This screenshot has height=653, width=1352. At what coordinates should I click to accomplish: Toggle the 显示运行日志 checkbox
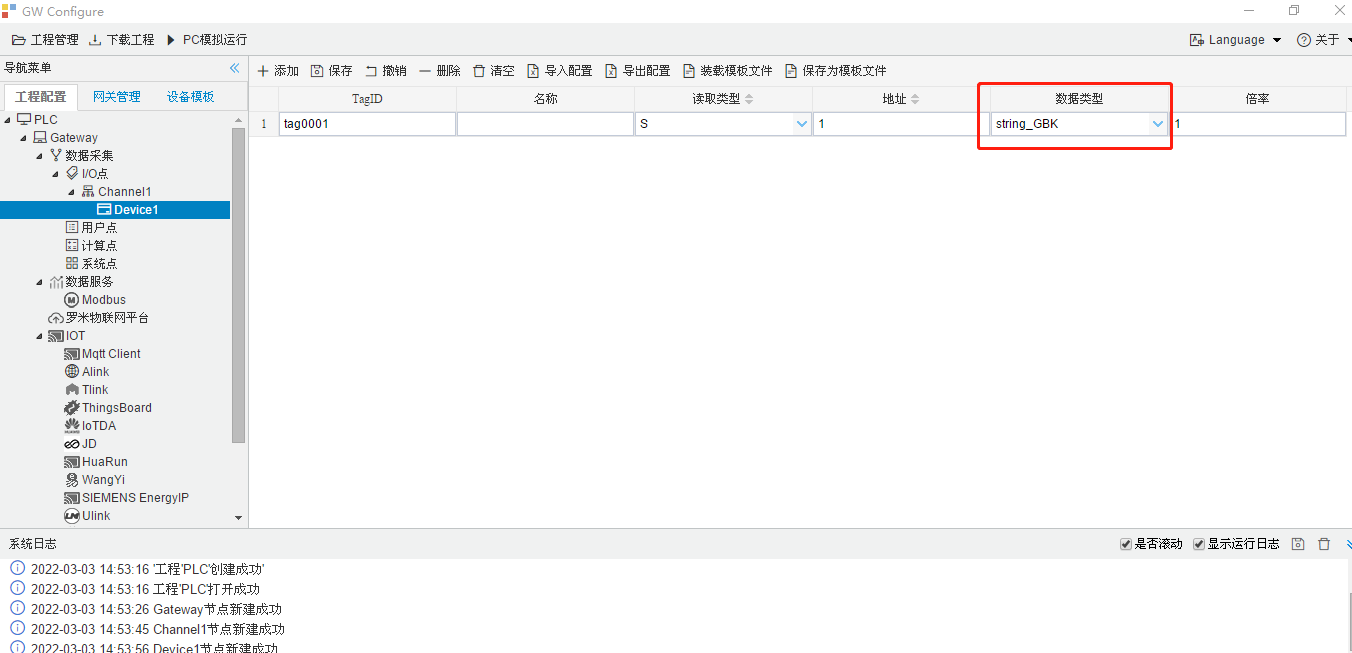pos(1199,544)
